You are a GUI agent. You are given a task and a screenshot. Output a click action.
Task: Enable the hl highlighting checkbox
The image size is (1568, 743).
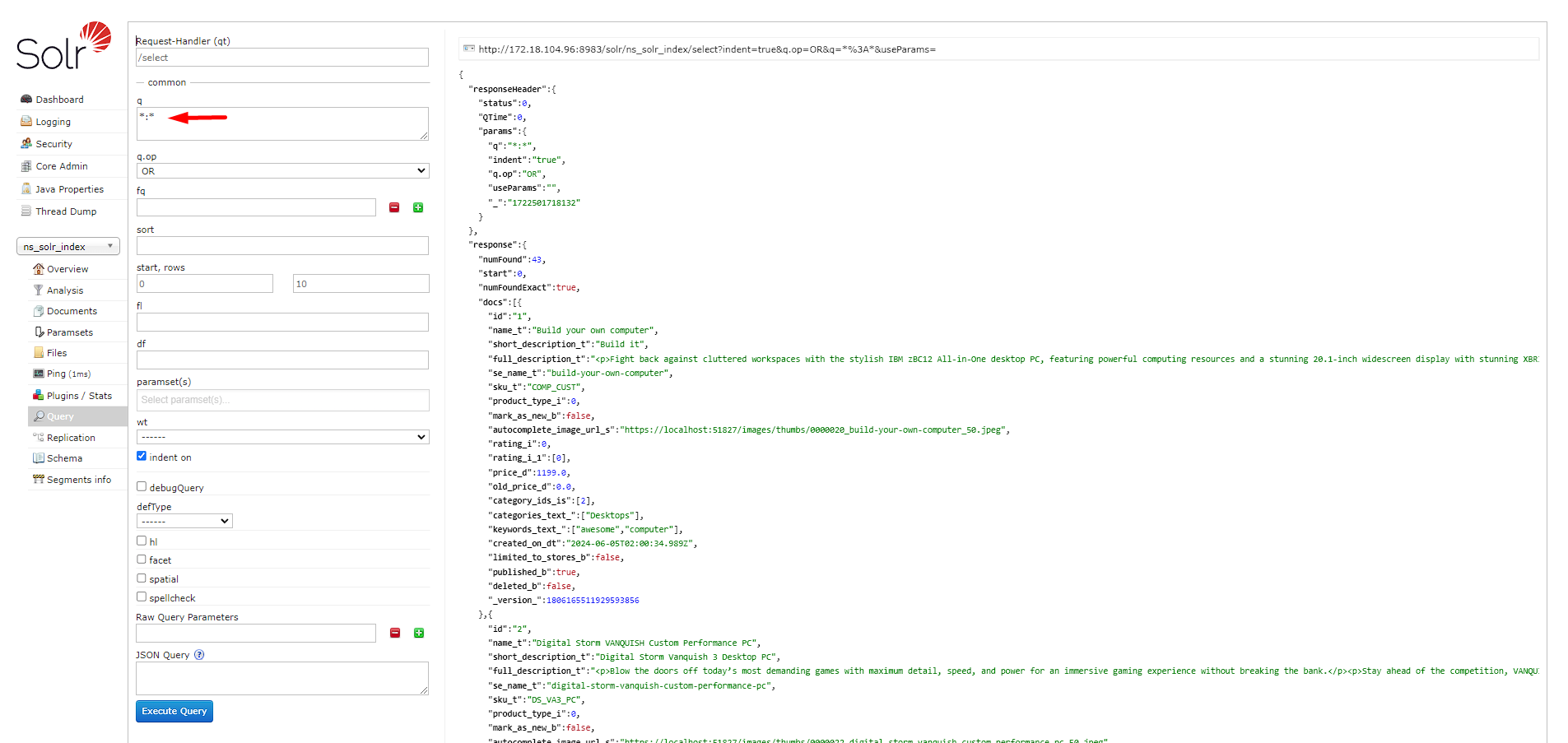point(142,541)
